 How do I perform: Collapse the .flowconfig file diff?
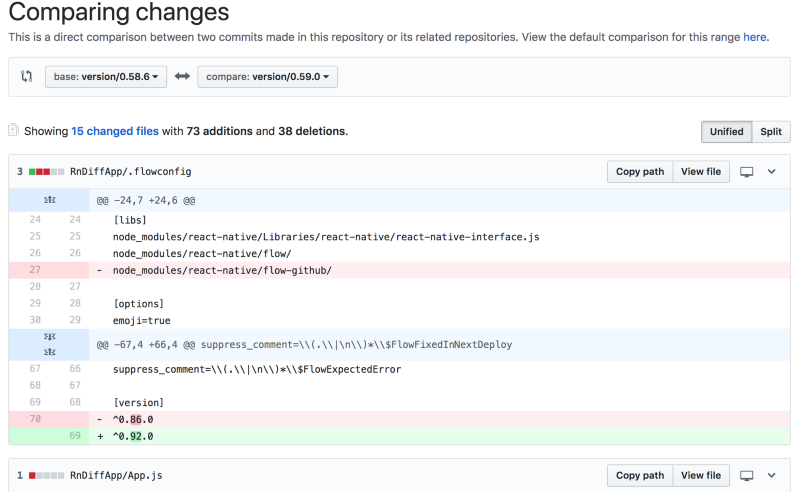(771, 172)
